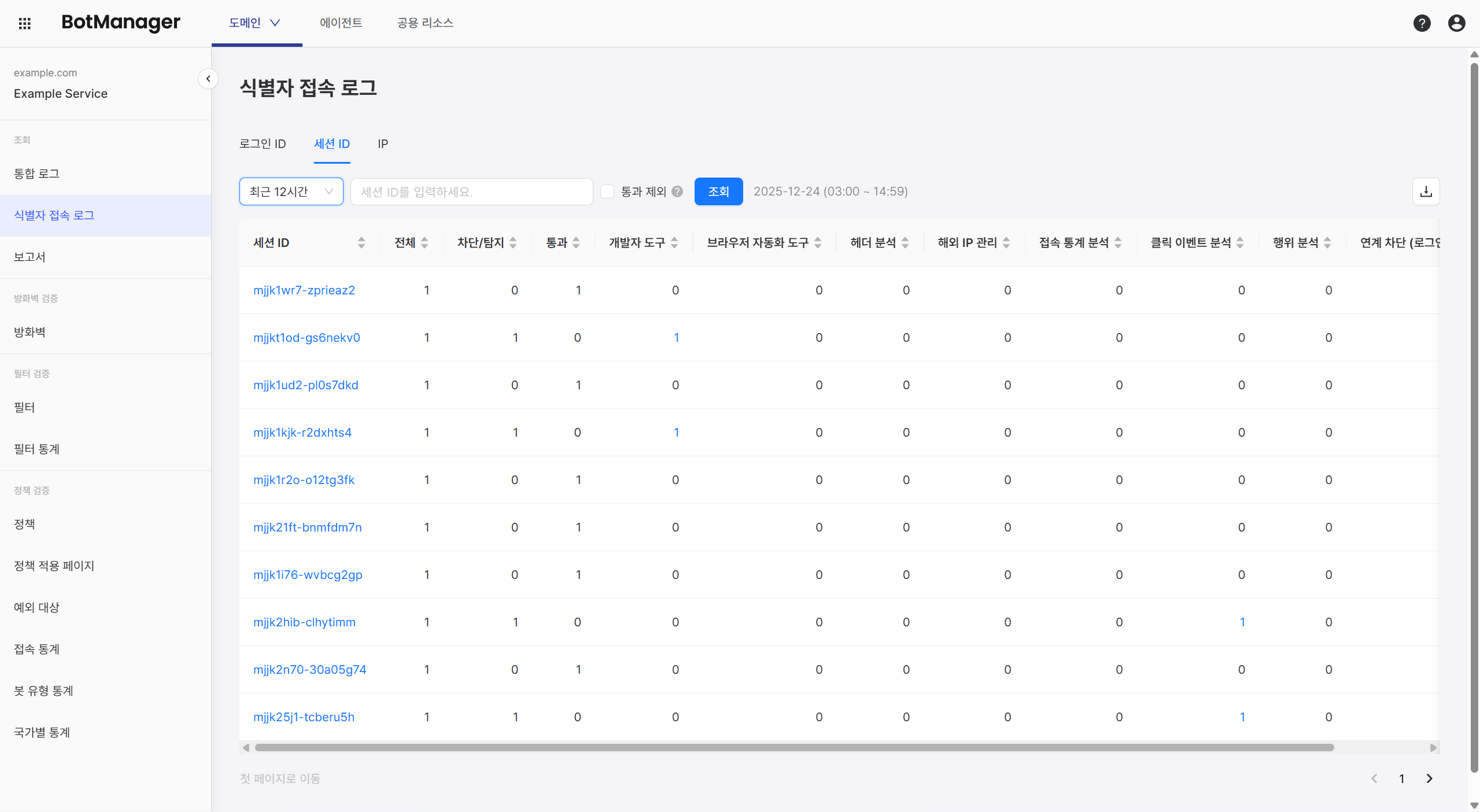Collapse the sidebar with the chevron button
The height and width of the screenshot is (812, 1480).
[x=208, y=79]
